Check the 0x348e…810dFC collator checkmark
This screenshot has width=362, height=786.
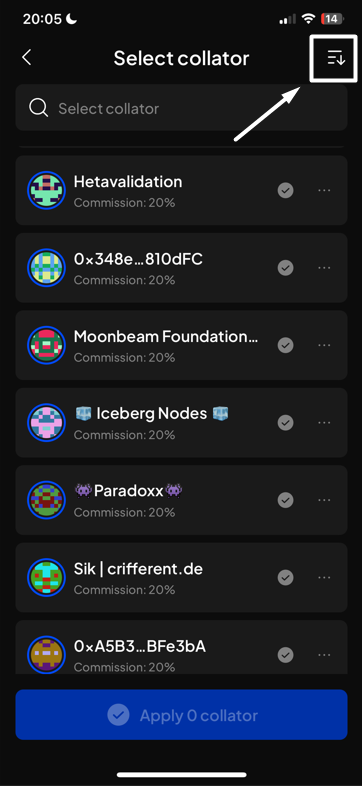(286, 268)
